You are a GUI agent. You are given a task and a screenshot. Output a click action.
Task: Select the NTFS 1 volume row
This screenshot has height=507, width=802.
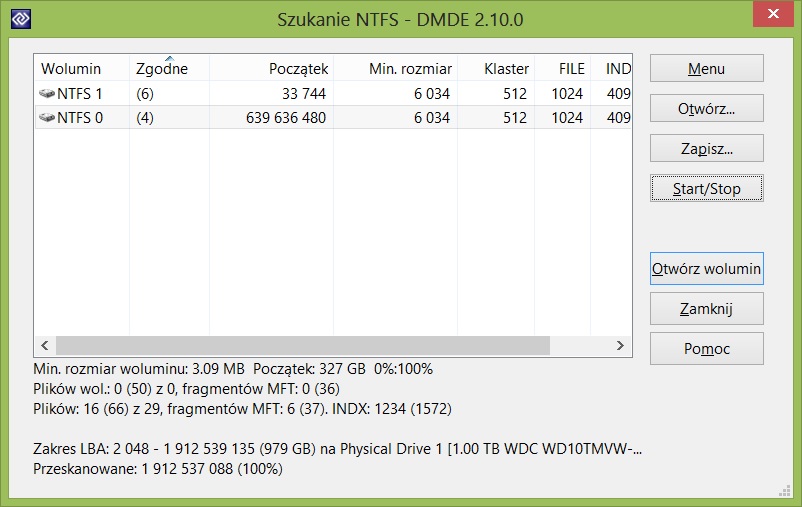coord(333,94)
